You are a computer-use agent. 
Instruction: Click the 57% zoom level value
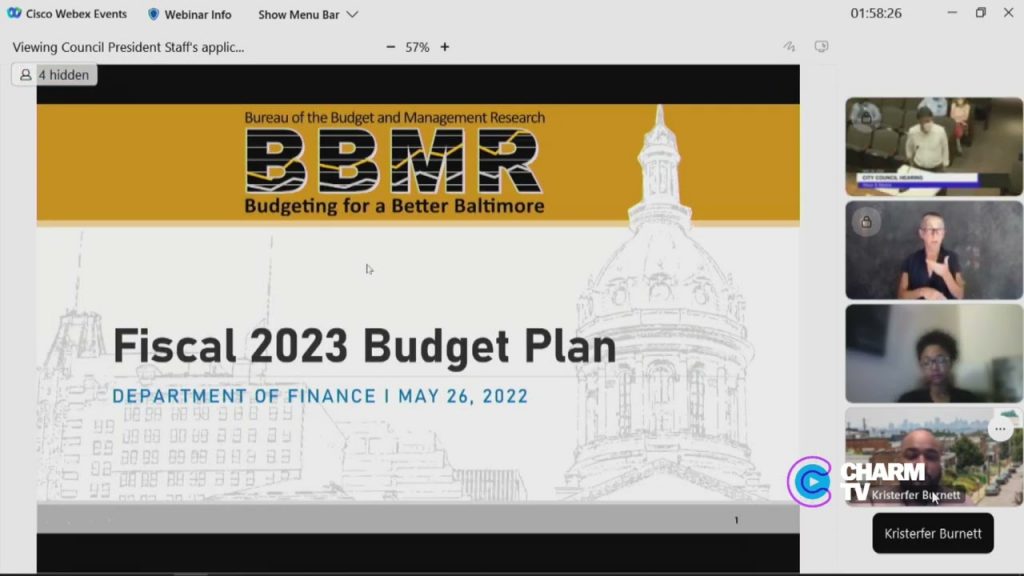click(x=417, y=47)
